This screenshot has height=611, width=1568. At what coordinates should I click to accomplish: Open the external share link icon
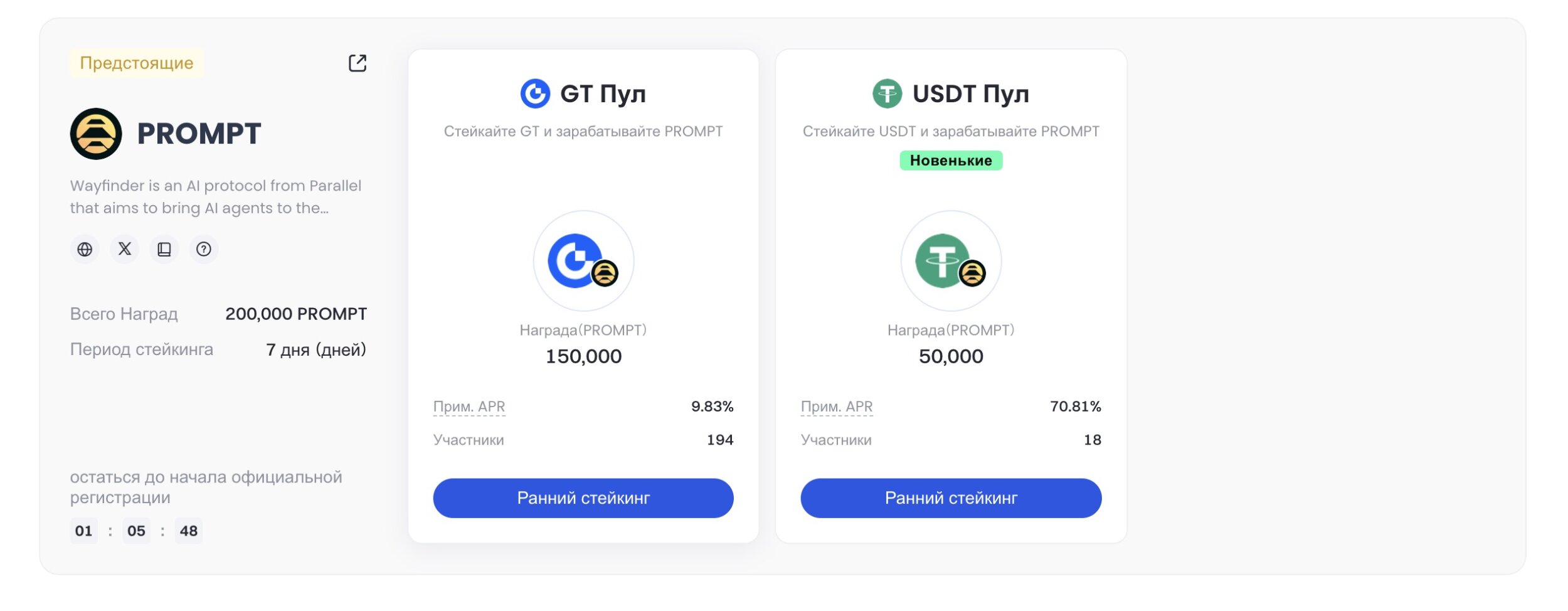pyautogui.click(x=358, y=63)
